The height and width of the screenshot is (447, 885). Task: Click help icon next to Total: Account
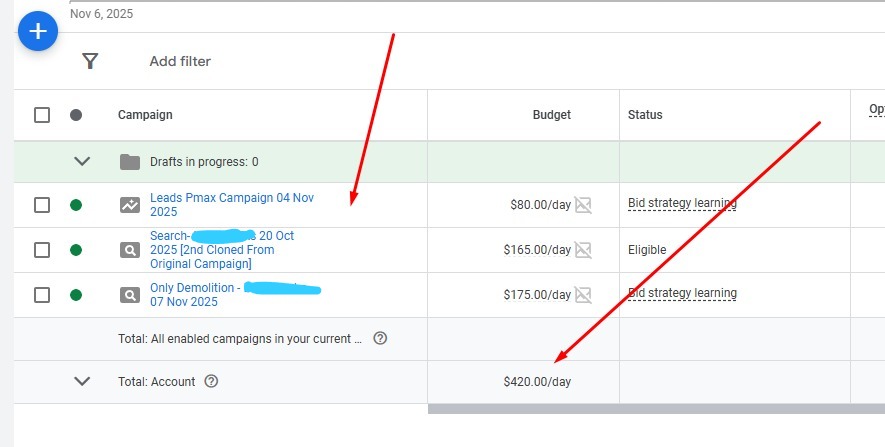(211, 382)
